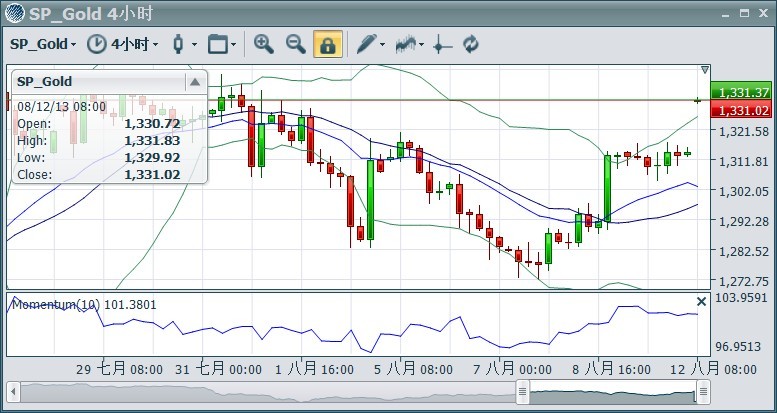Expand the chart type dropdown arrow

pyautogui.click(x=194, y=45)
